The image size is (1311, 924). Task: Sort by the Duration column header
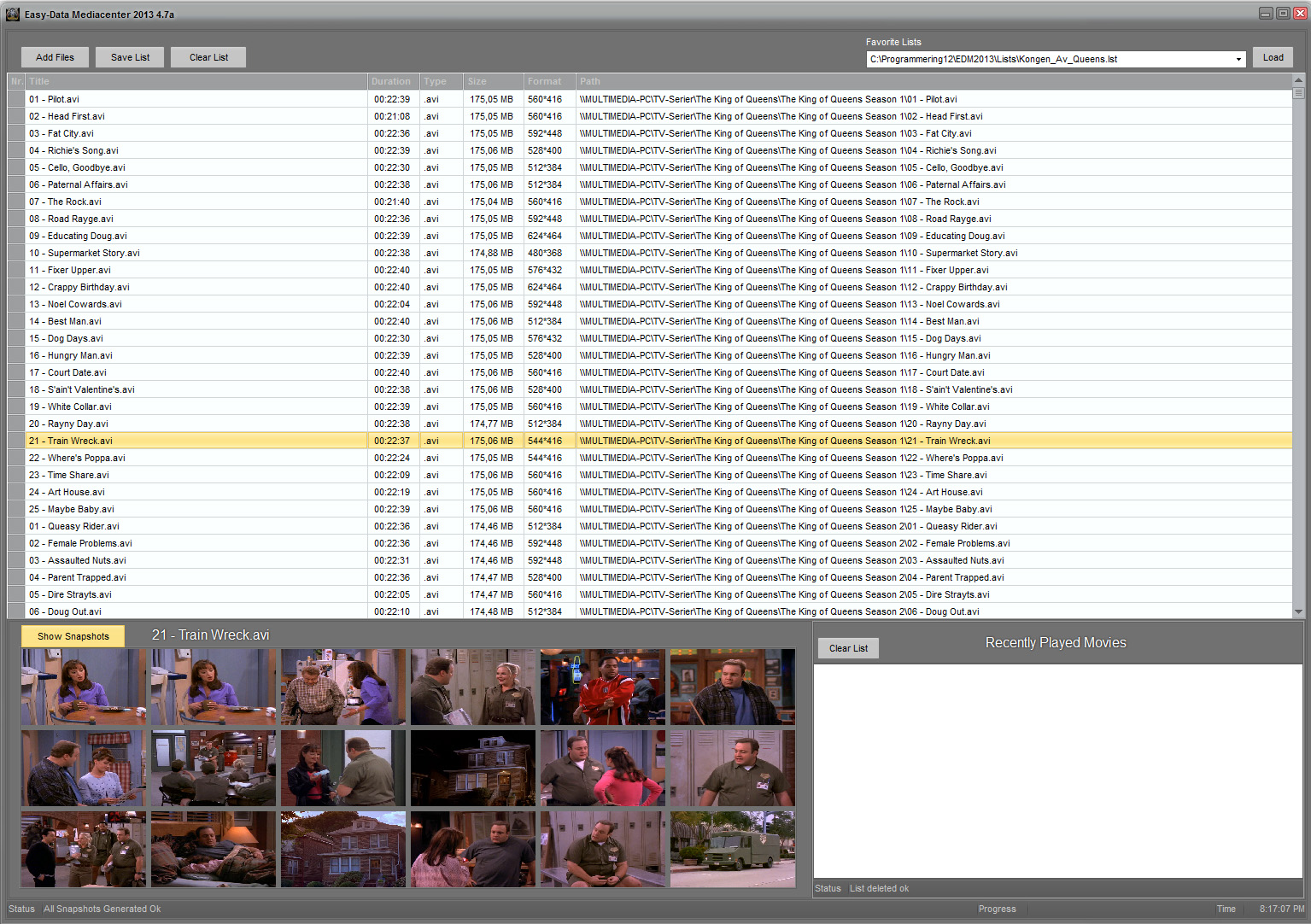tap(394, 81)
